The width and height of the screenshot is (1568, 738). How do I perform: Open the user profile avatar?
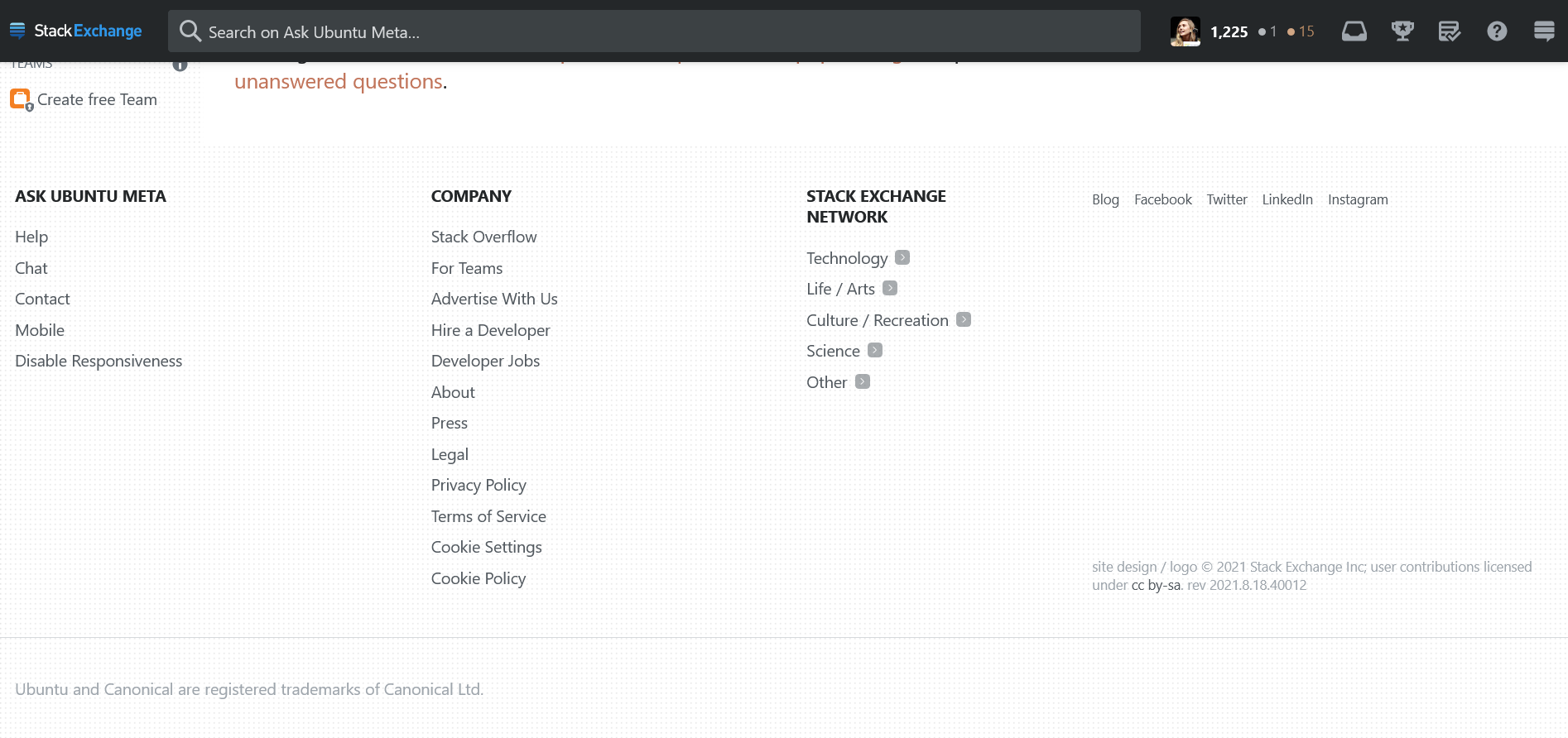click(1185, 31)
